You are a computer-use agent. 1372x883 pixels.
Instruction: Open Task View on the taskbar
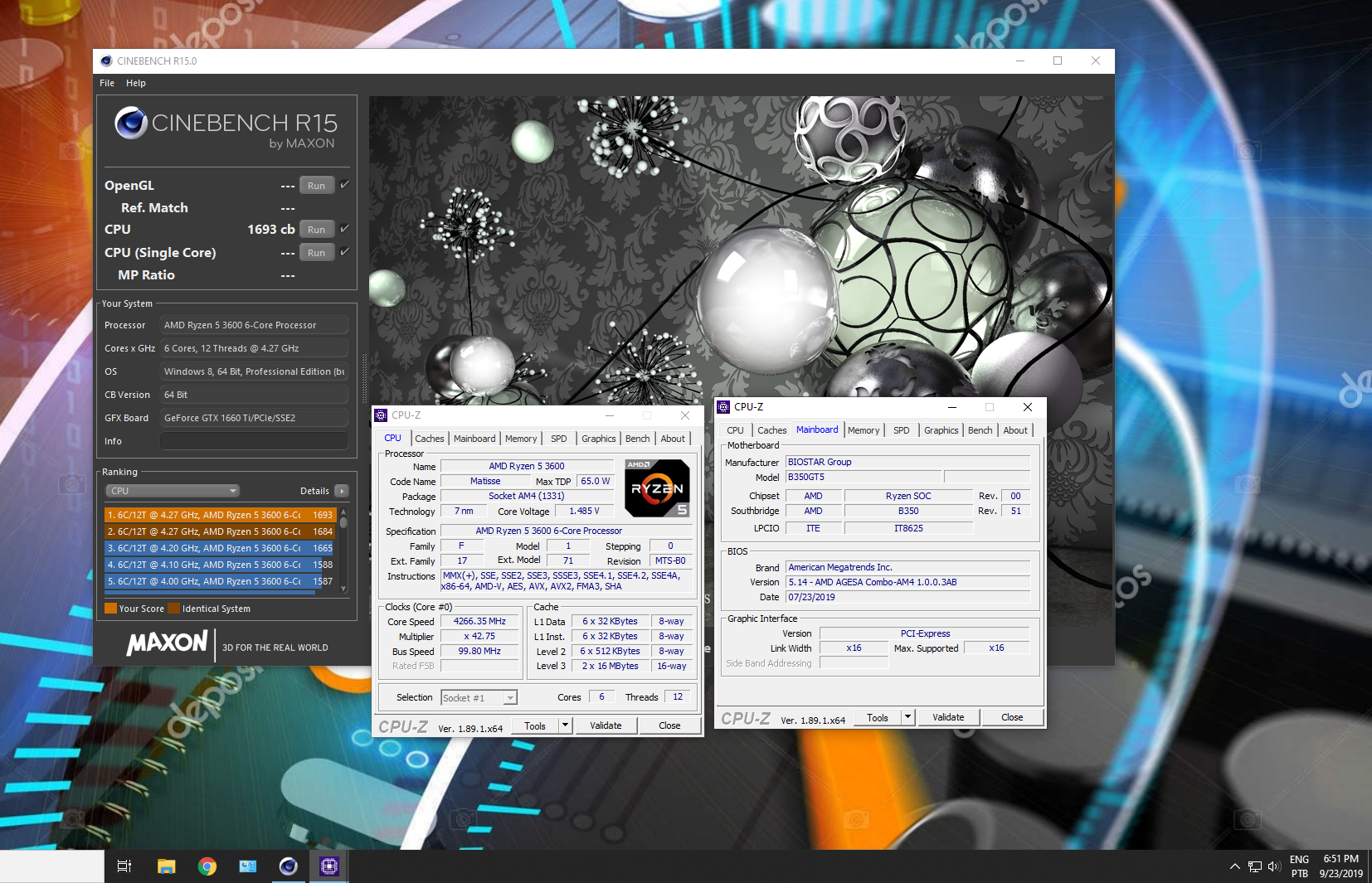124,866
